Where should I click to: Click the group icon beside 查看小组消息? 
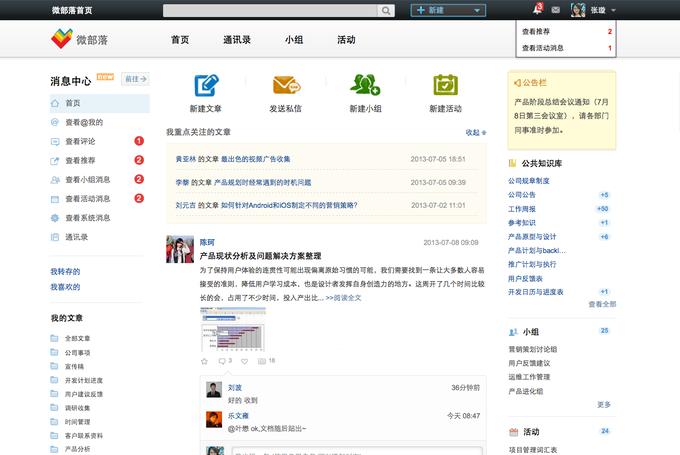tap(55, 180)
